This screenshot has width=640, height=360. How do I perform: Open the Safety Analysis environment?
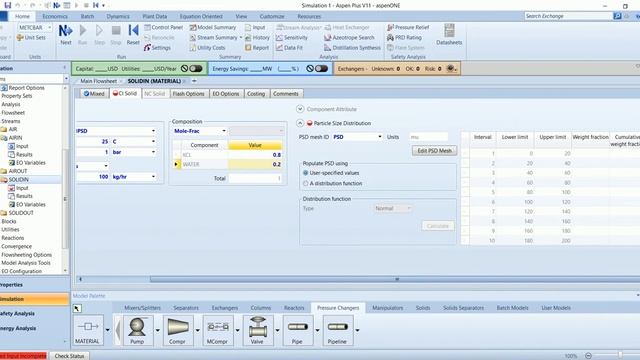(x=34, y=313)
